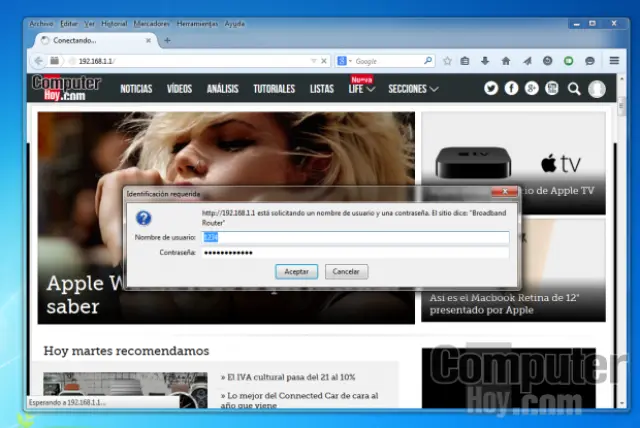Open a new browser tab
This screenshot has width=640, height=428.
click(x=167, y=40)
